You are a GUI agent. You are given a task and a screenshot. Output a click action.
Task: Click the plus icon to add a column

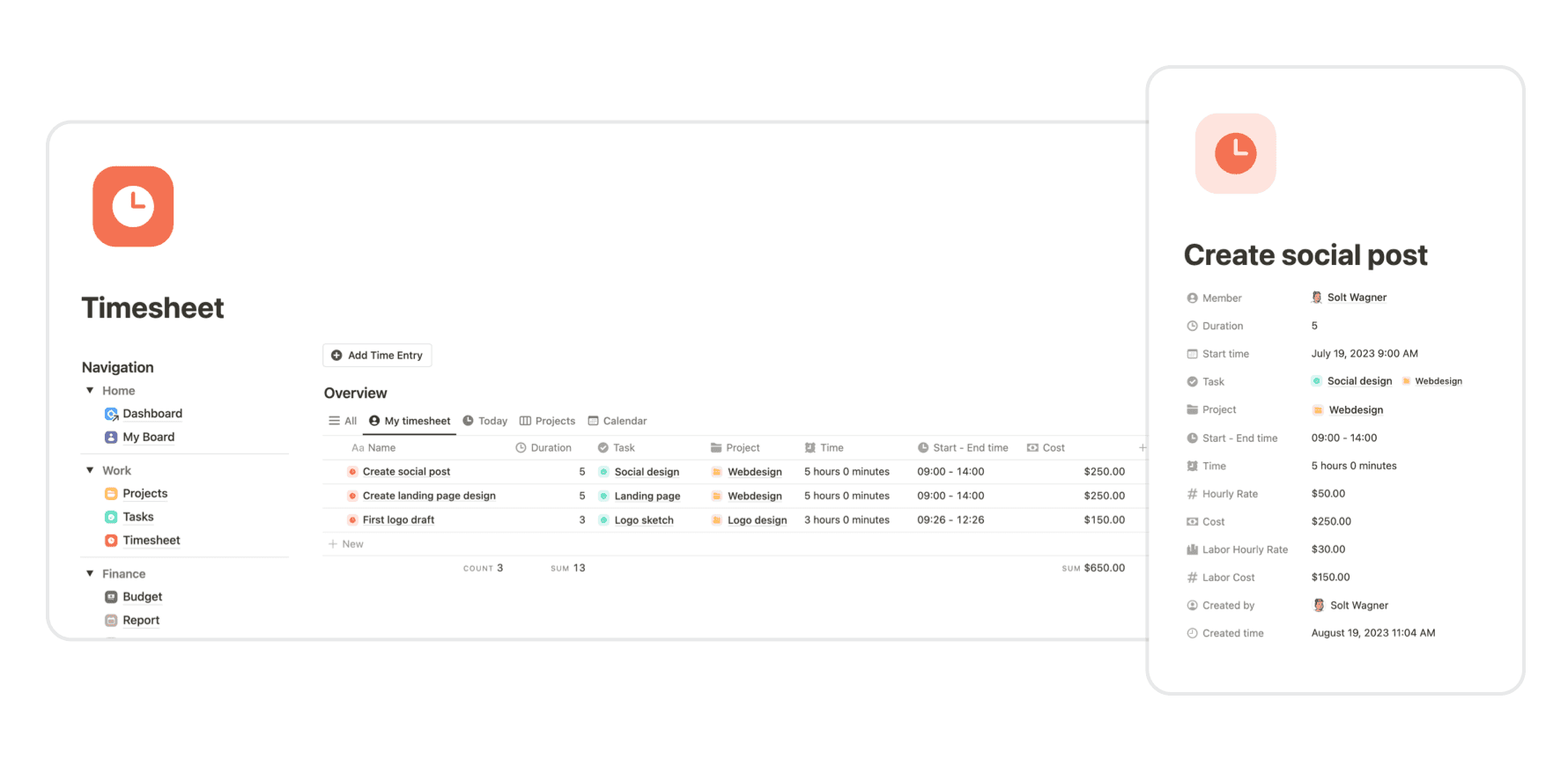point(1143,447)
